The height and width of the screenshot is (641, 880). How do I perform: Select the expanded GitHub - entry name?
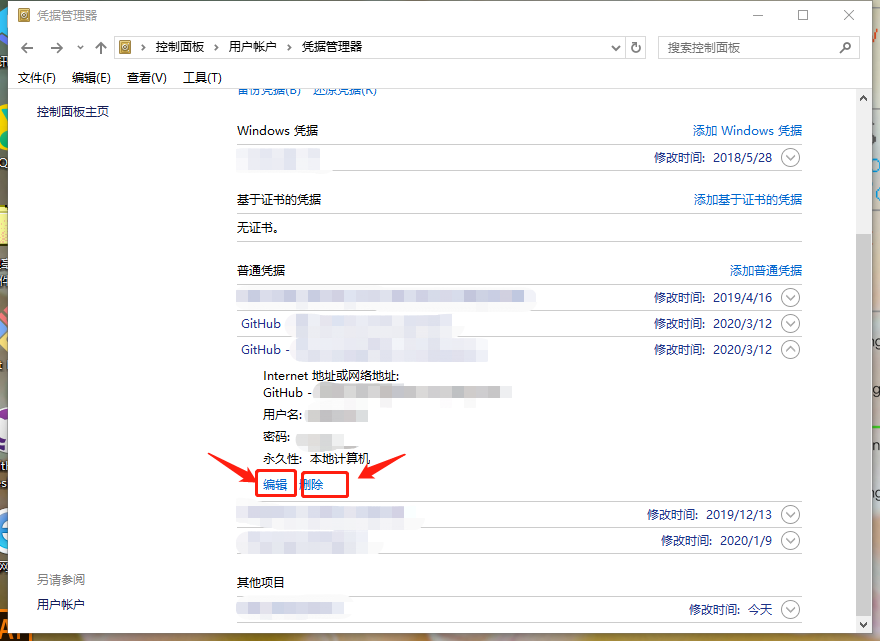click(x=265, y=350)
